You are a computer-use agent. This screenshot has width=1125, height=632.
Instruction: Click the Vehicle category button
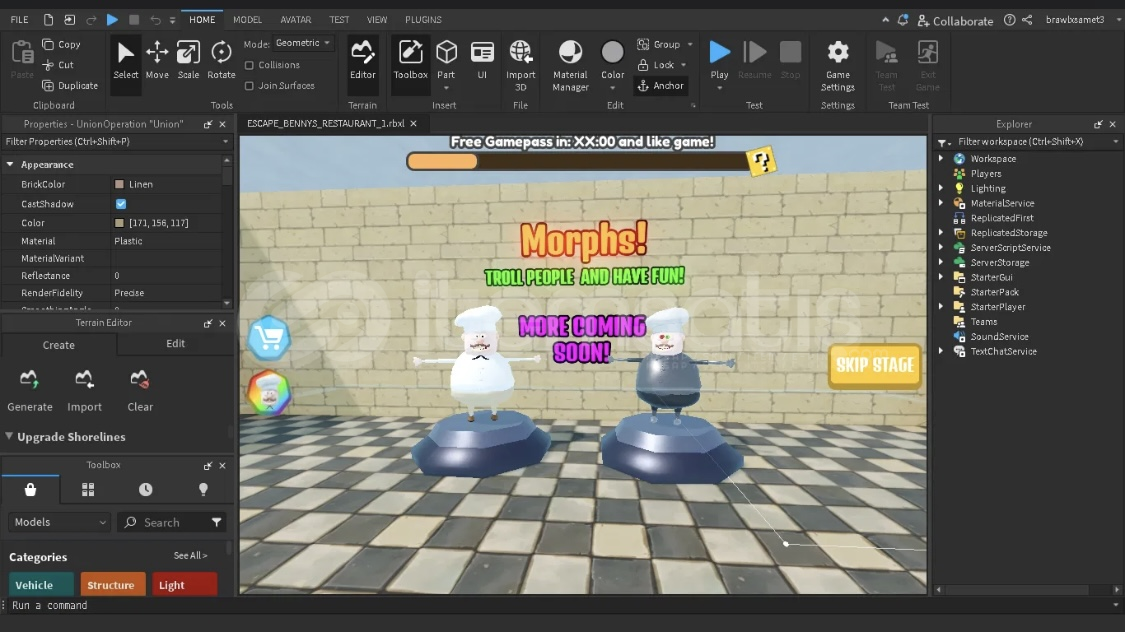pos(42,585)
